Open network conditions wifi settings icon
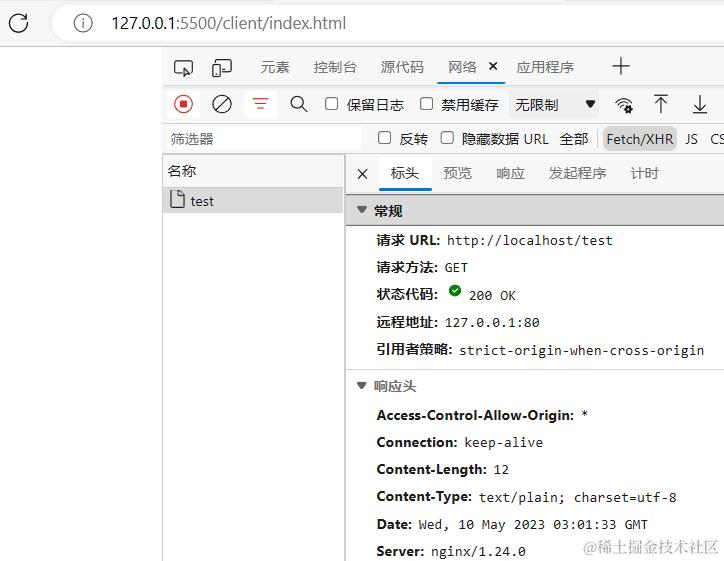724x561 pixels. (624, 105)
